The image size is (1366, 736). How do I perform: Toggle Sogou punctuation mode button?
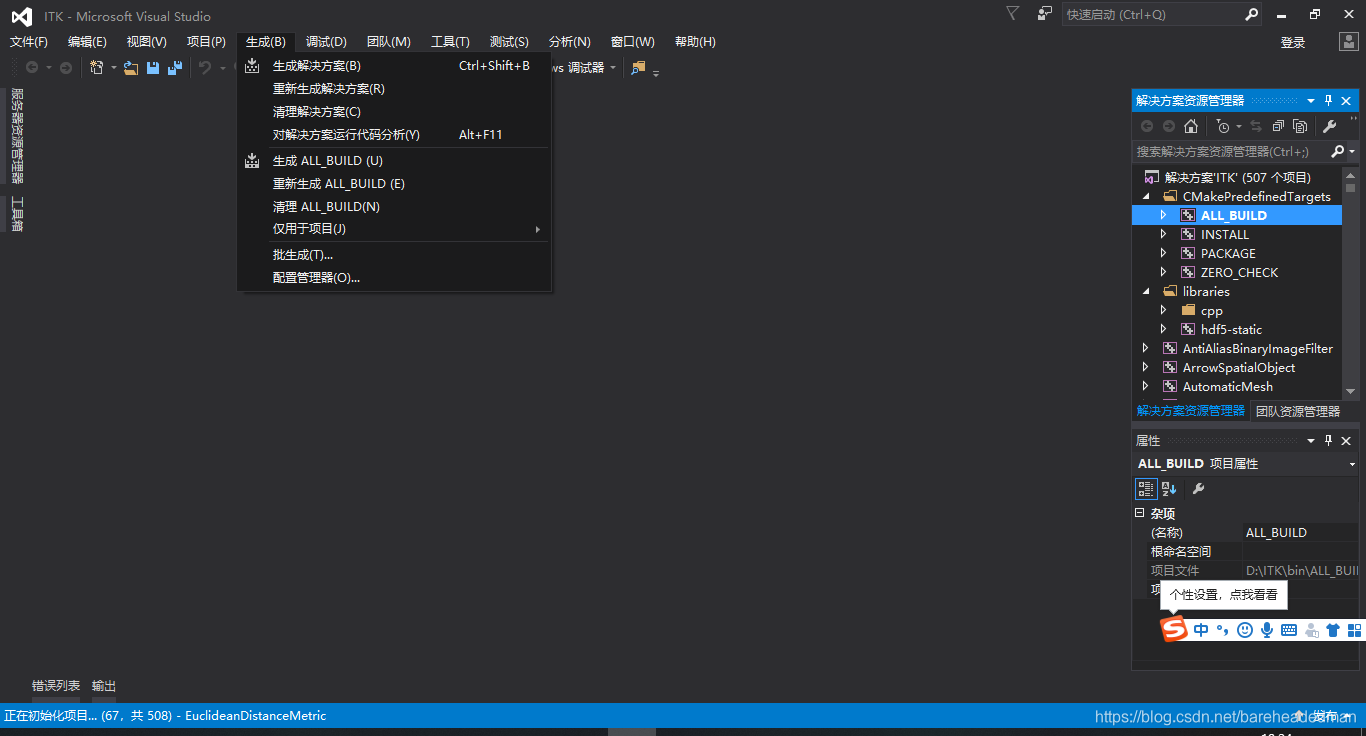pos(1223,630)
